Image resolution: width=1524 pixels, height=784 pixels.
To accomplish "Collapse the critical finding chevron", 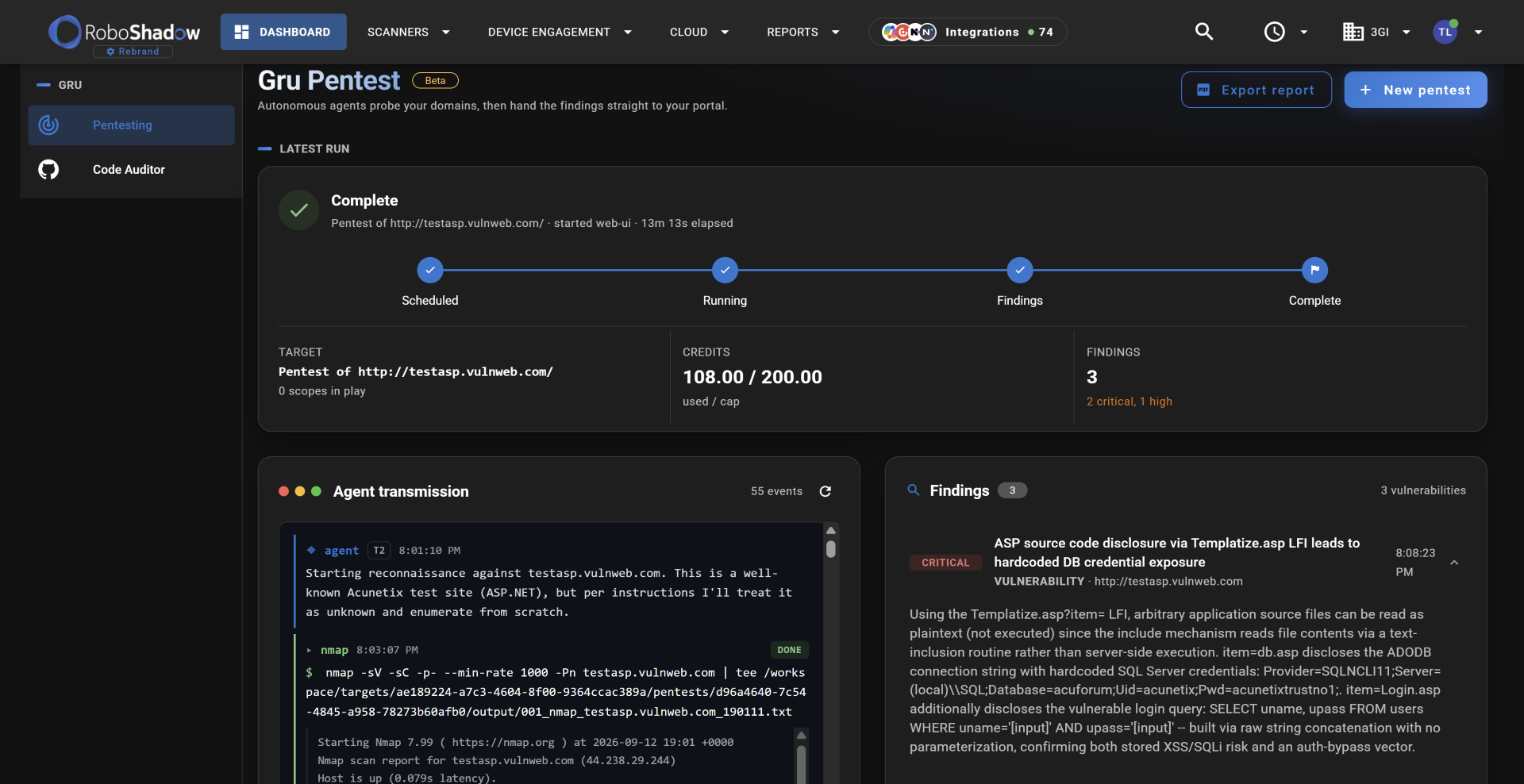I will point(1454,563).
